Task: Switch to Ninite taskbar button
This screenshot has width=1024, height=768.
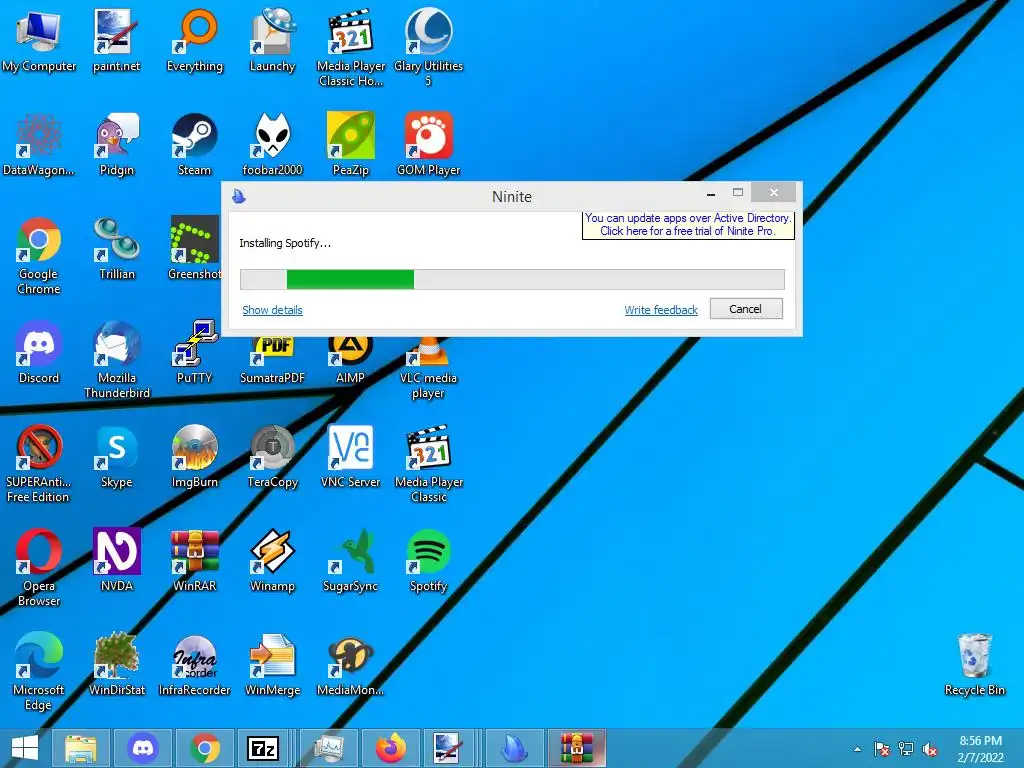Action: (515, 748)
